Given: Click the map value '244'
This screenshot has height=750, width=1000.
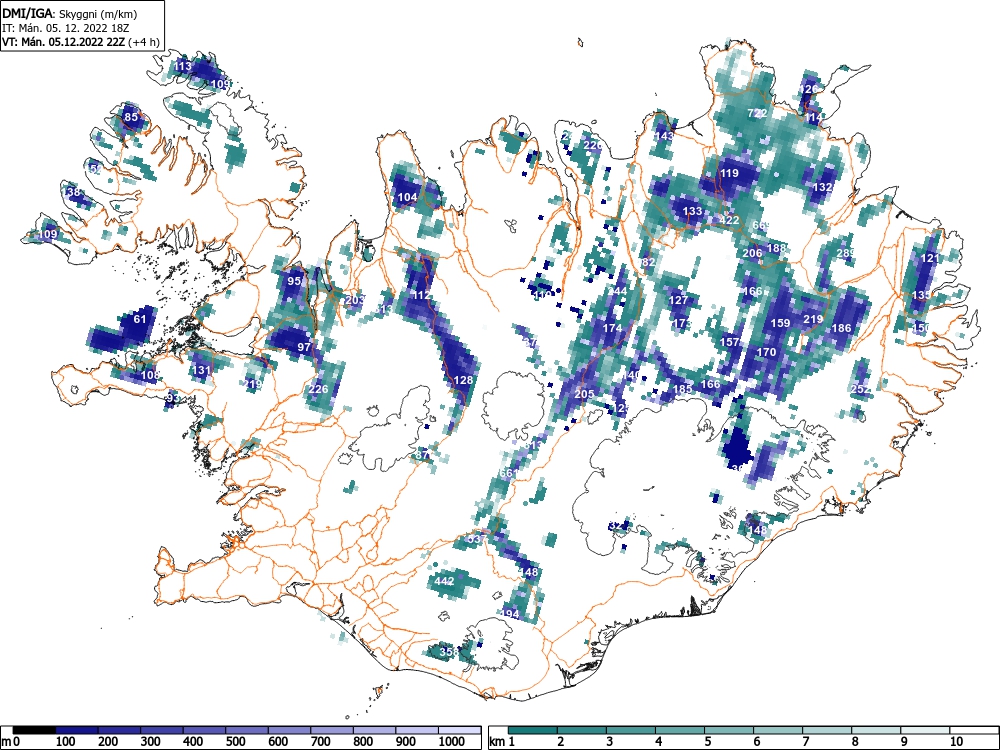Looking at the screenshot, I should (x=617, y=290).
